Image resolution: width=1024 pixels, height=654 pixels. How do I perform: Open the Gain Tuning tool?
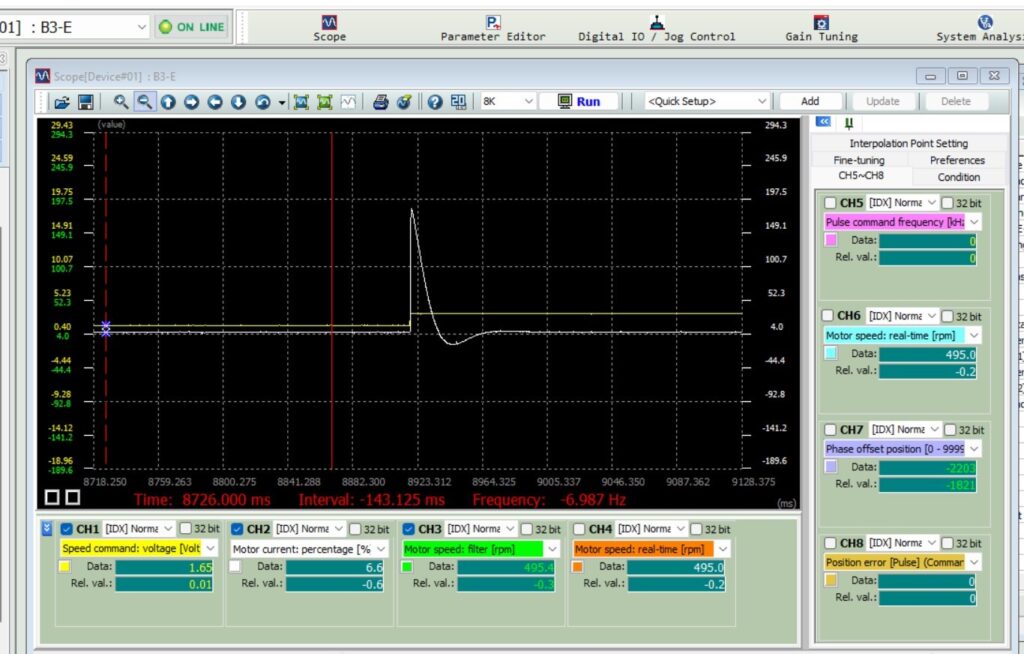tap(821, 28)
